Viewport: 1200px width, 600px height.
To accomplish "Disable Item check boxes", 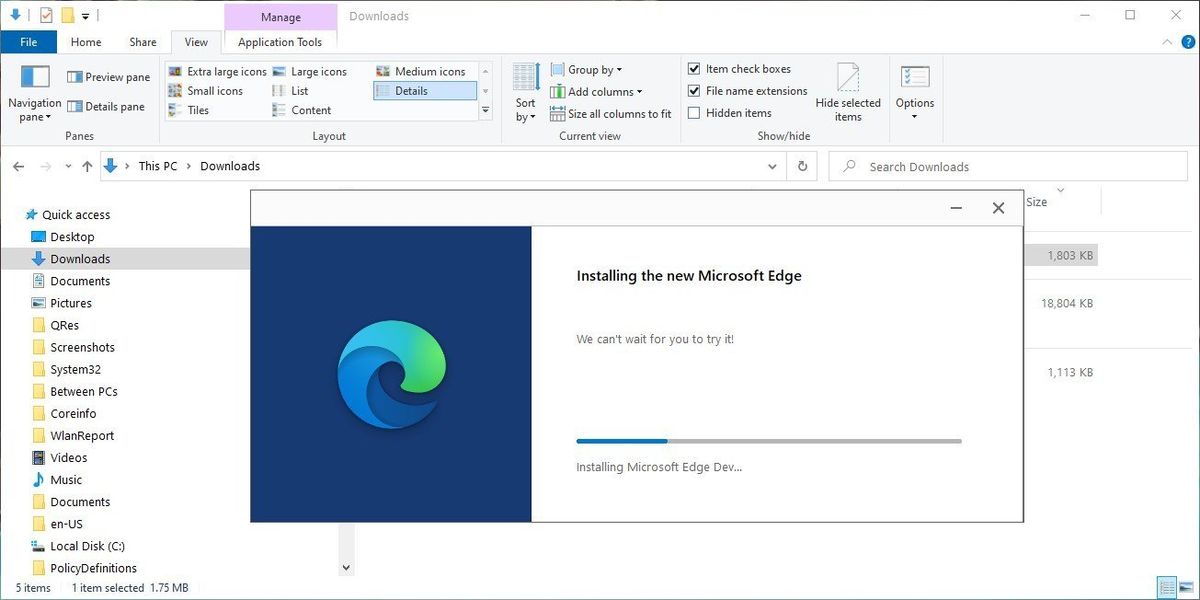I will [x=695, y=68].
